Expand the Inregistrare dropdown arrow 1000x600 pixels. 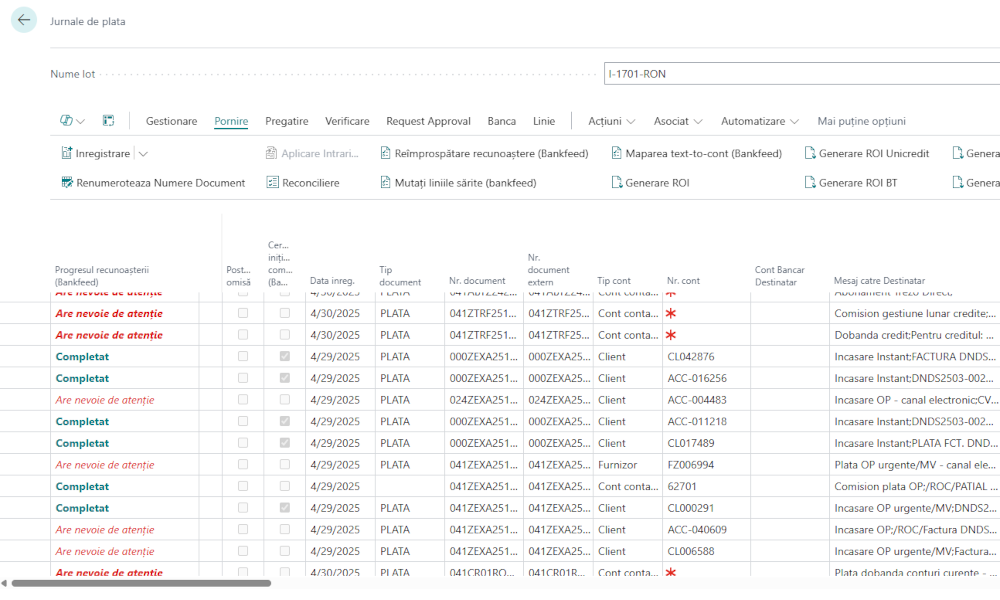143,154
